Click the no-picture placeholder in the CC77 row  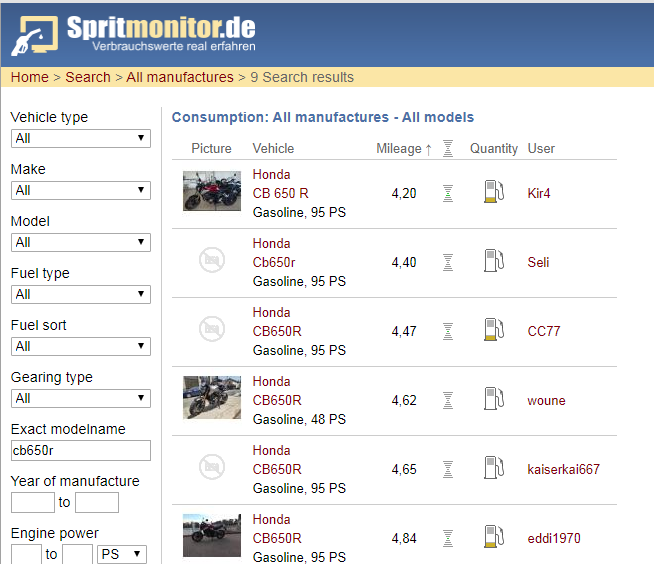pyautogui.click(x=212, y=329)
